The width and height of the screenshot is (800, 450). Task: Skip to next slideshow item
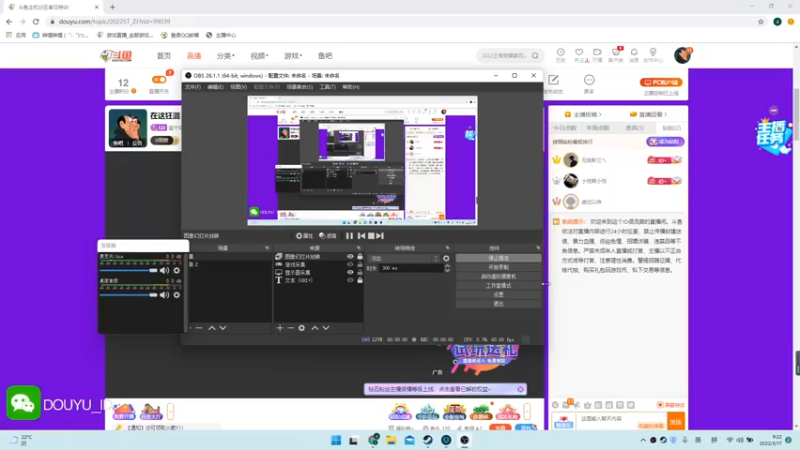click(380, 236)
